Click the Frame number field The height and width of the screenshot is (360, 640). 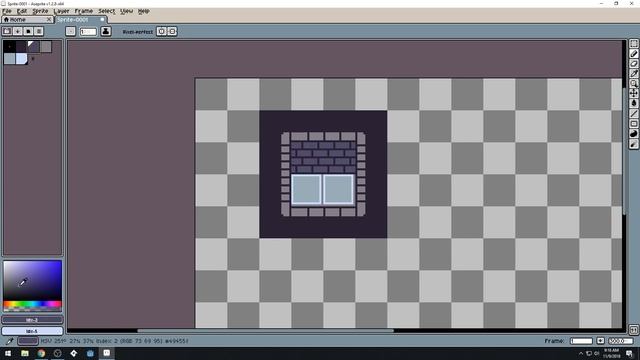[x=581, y=341]
